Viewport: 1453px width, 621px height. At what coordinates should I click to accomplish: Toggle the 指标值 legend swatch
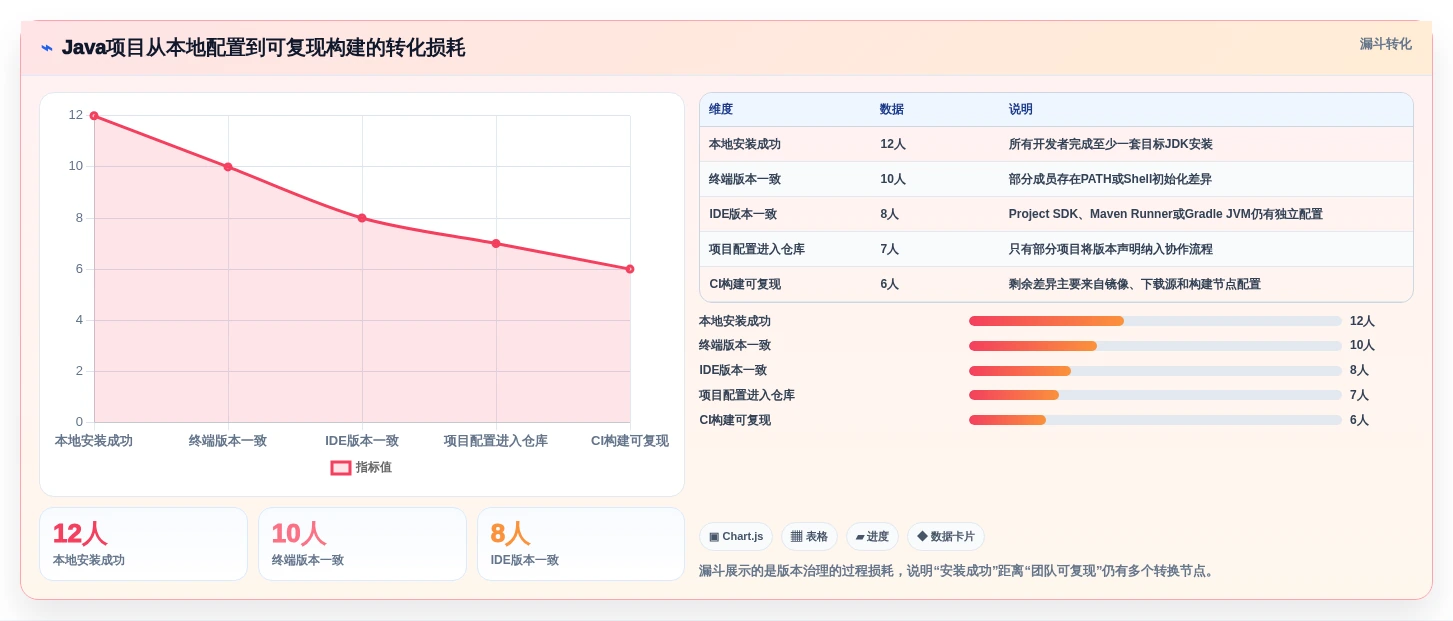pyautogui.click(x=341, y=467)
